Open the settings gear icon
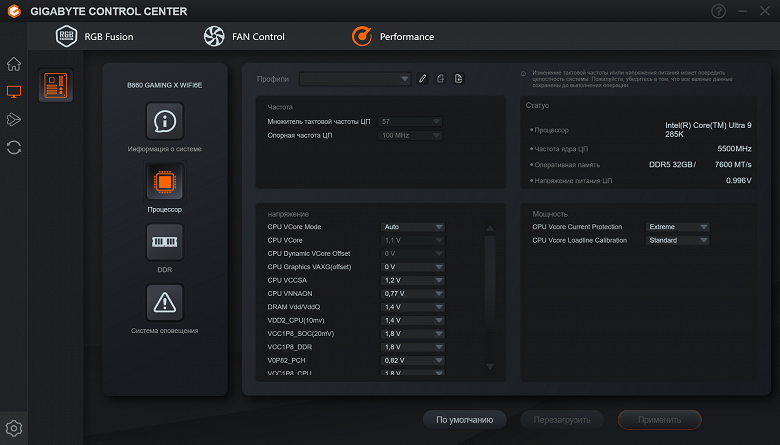Image resolution: width=780 pixels, height=445 pixels. click(14, 428)
